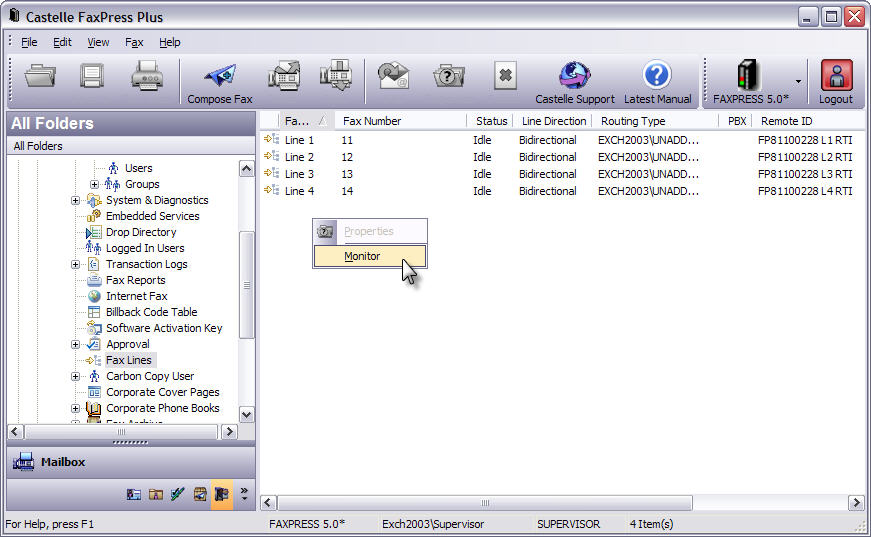Open the File menu
This screenshot has width=871, height=537.
pos(29,42)
